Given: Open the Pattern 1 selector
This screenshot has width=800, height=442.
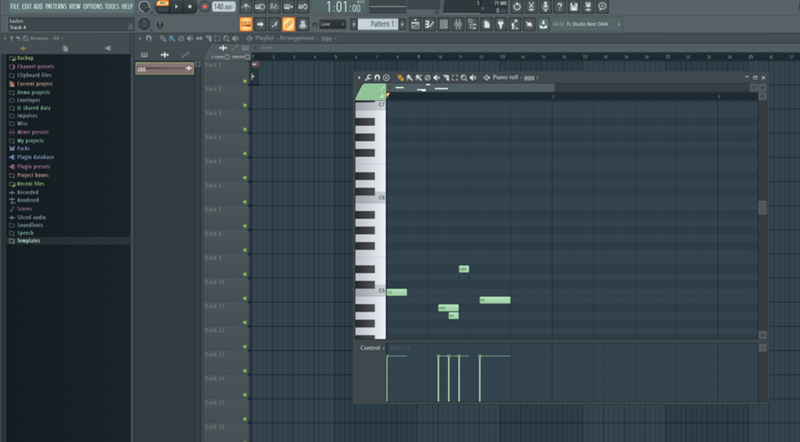Looking at the screenshot, I should click(x=378, y=23).
